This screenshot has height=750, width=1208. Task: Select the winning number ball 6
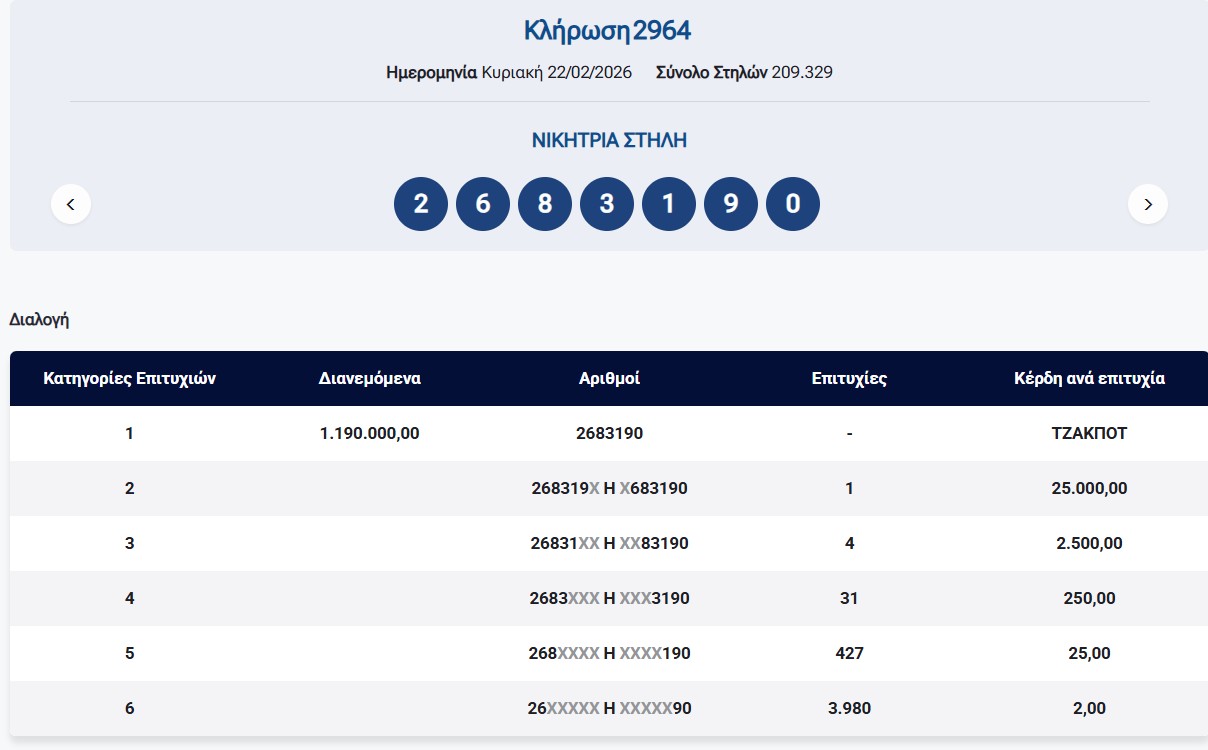[483, 204]
